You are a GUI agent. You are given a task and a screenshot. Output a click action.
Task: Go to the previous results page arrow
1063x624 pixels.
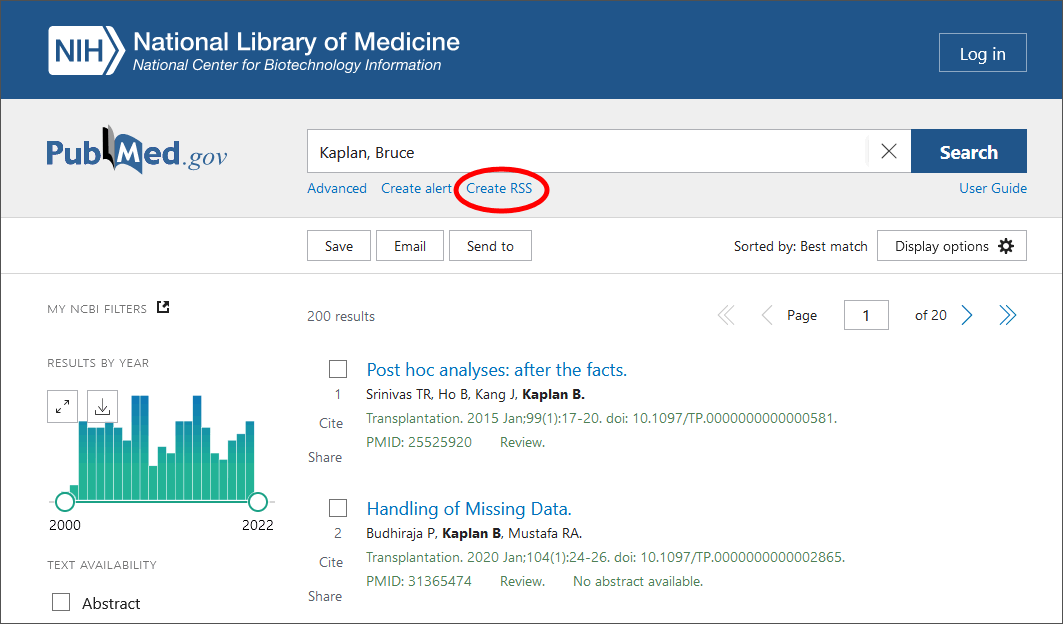pos(767,315)
